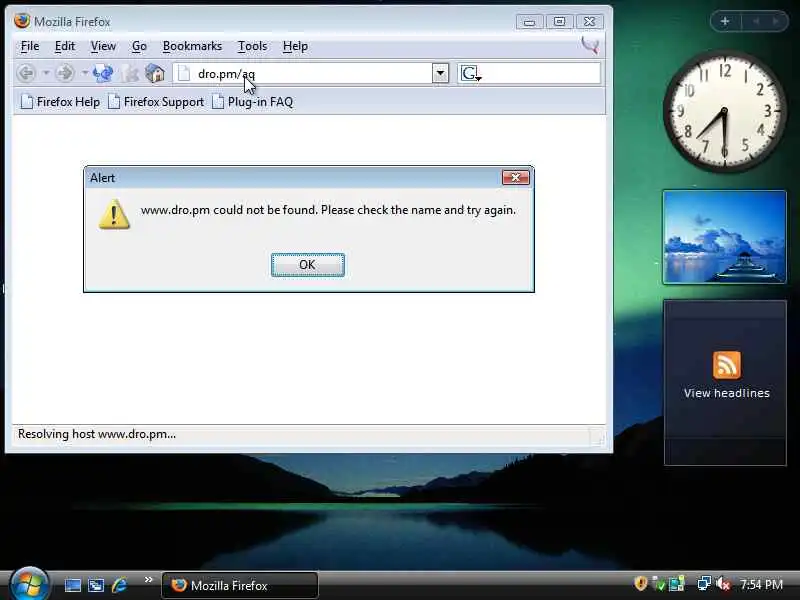The width and height of the screenshot is (800, 600).
Task: Go to the Home page icon
Action: (x=155, y=73)
